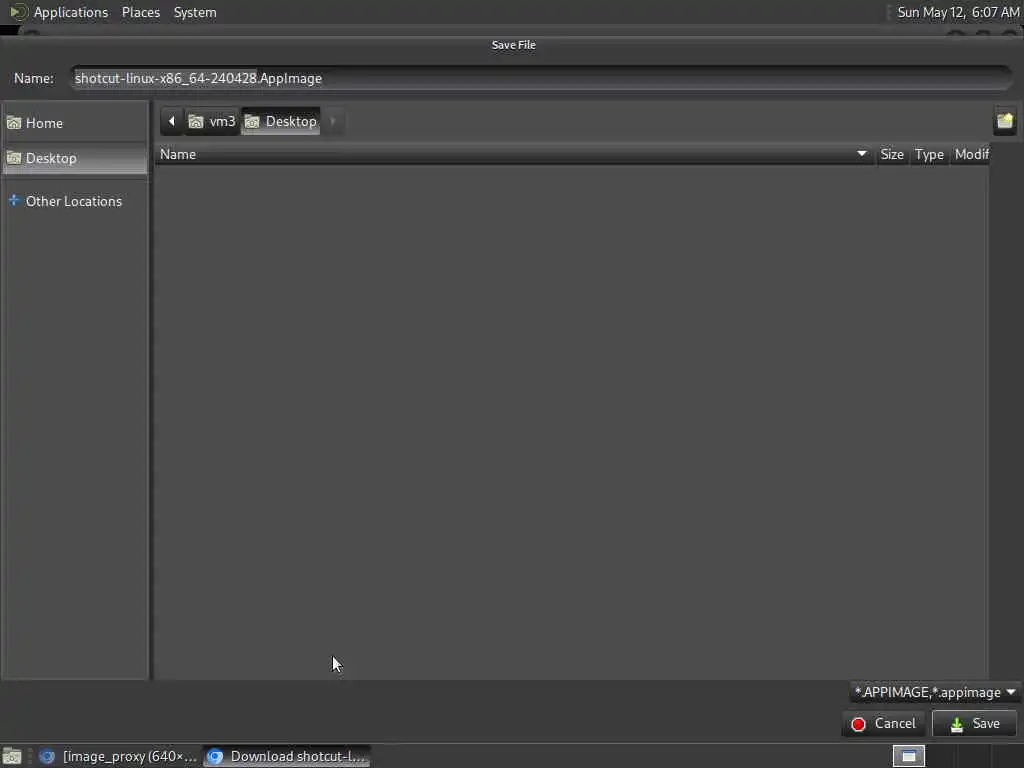Sort by the Size column
This screenshot has width=1024, height=768.
tap(891, 154)
